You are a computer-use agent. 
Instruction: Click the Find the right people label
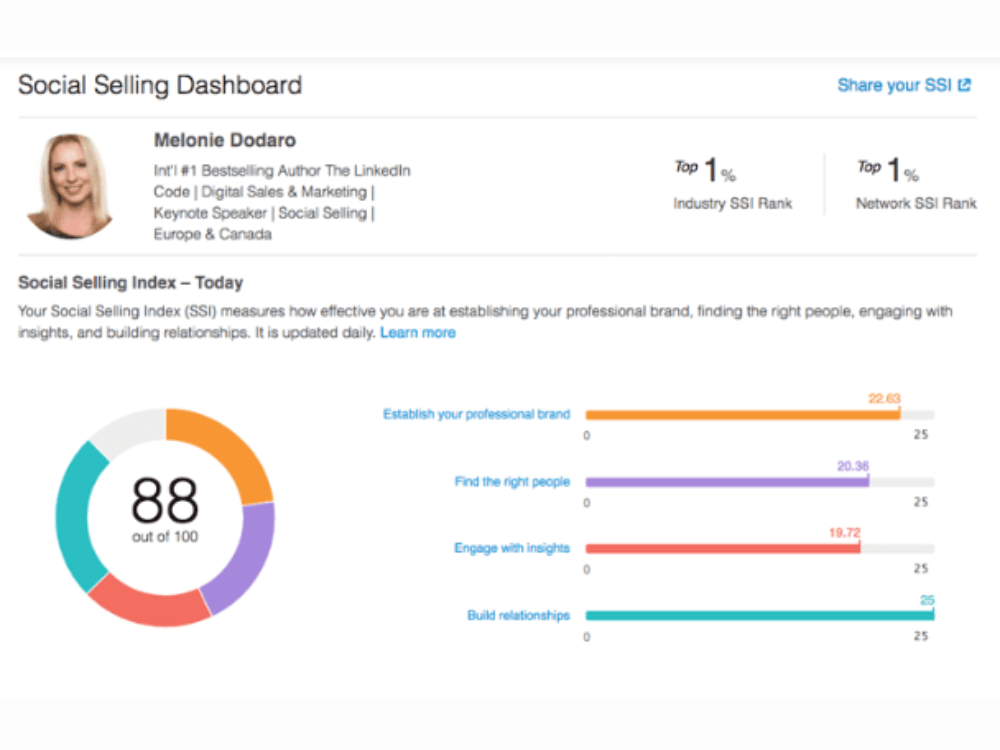pos(513,481)
